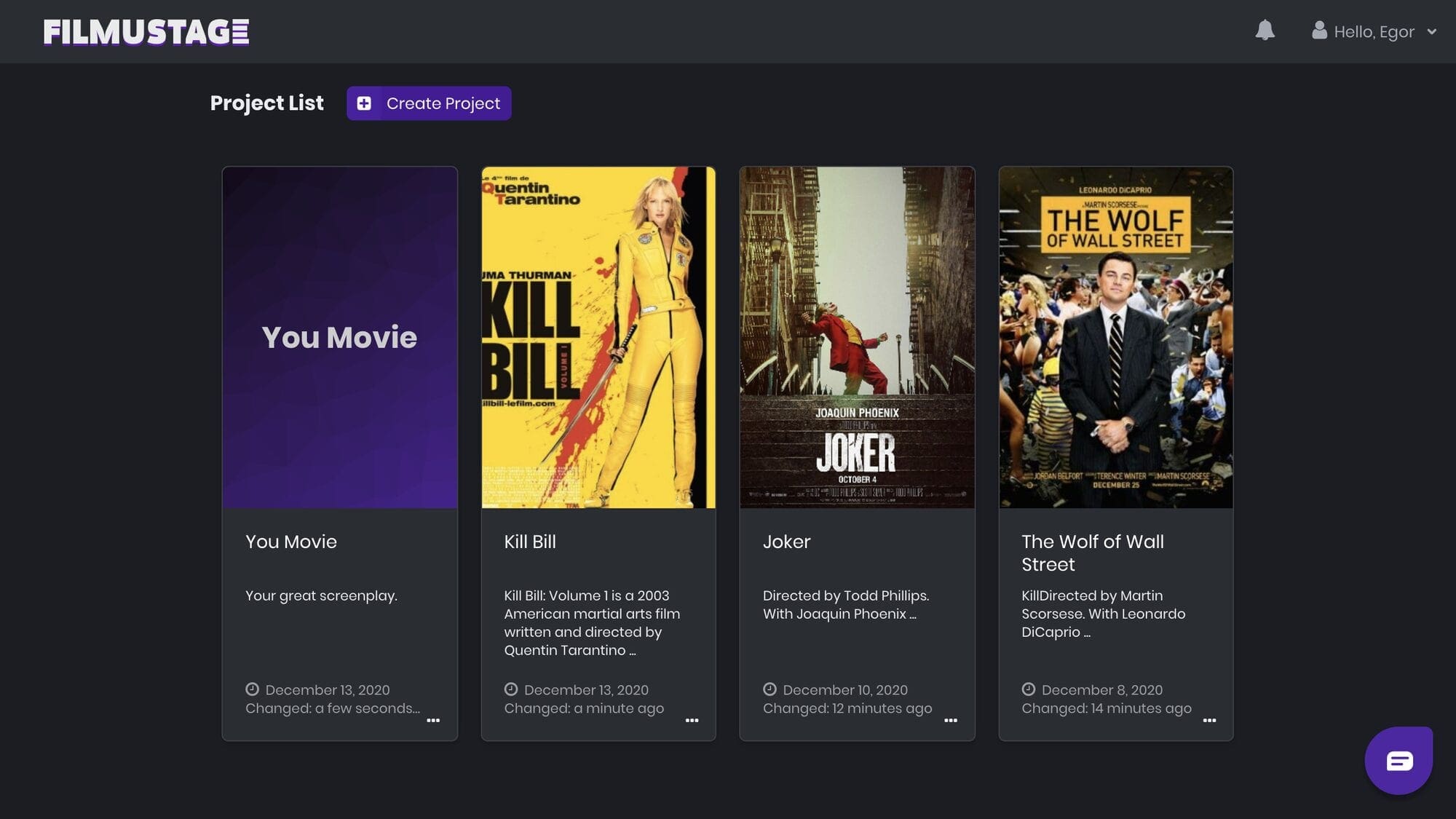This screenshot has width=1456, height=819.
Task: Expand the account dropdown chevron
Action: click(1431, 32)
